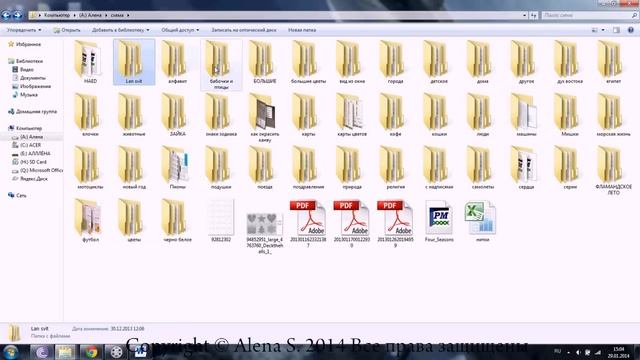Viewport: 640px width, 360px height.
Task: Select the природа folder
Action: pos(352,167)
